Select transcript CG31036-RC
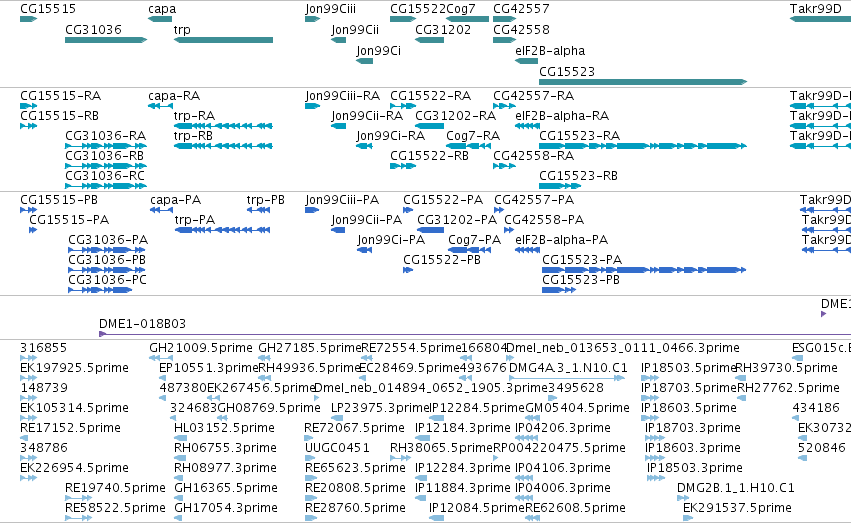Screen dimensions: 851x523 [106, 186]
